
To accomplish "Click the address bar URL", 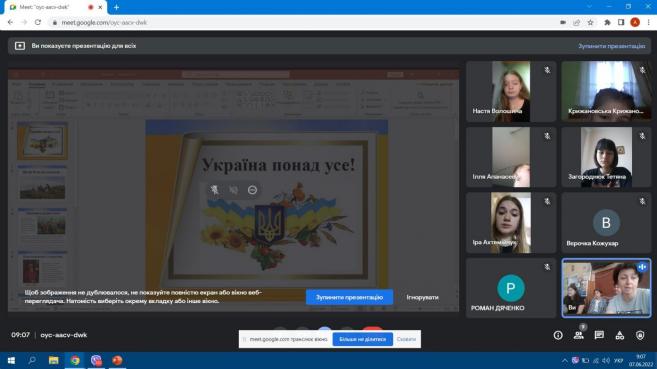I will 104,23.
